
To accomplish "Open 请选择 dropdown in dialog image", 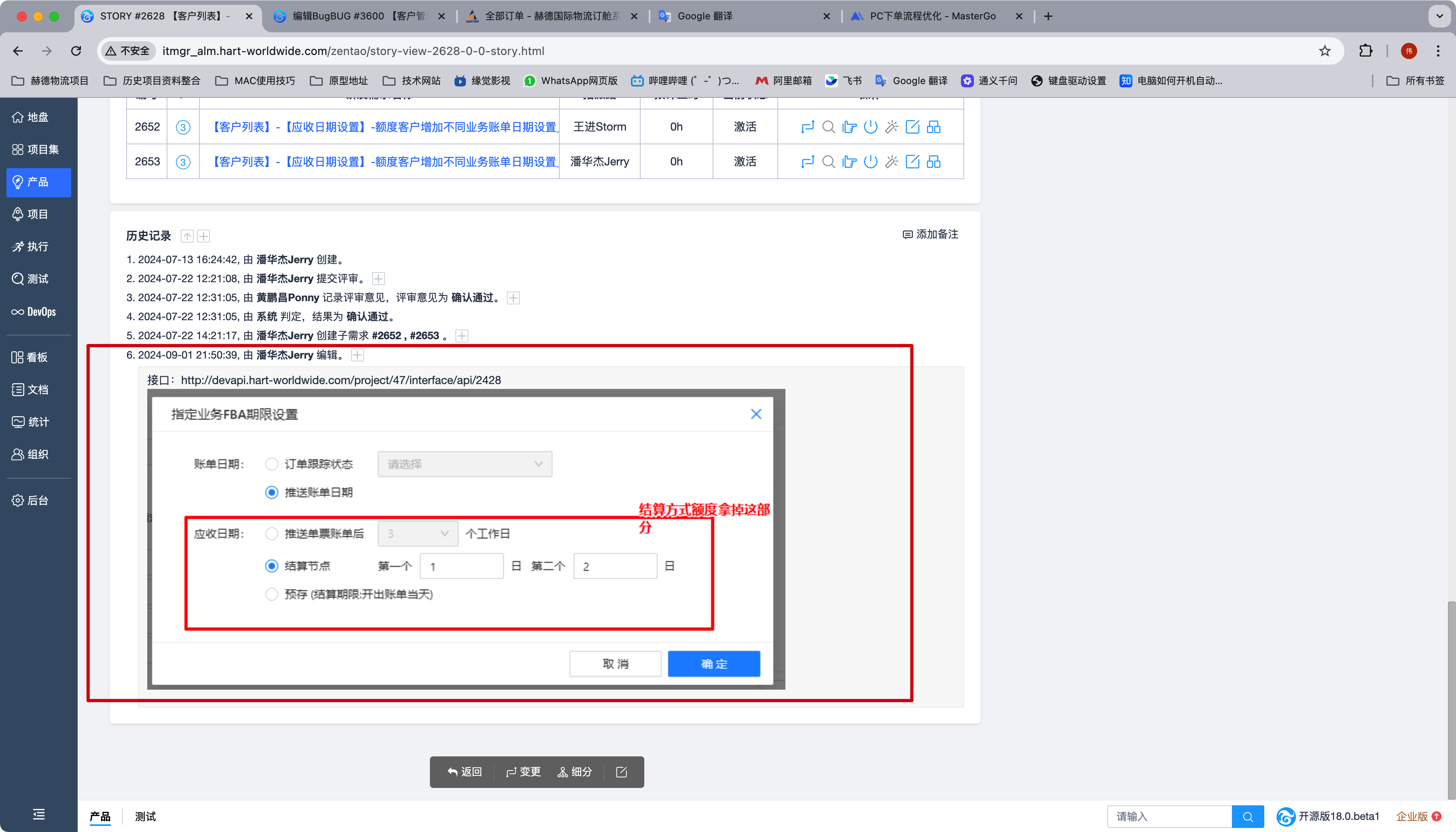I will click(x=464, y=464).
